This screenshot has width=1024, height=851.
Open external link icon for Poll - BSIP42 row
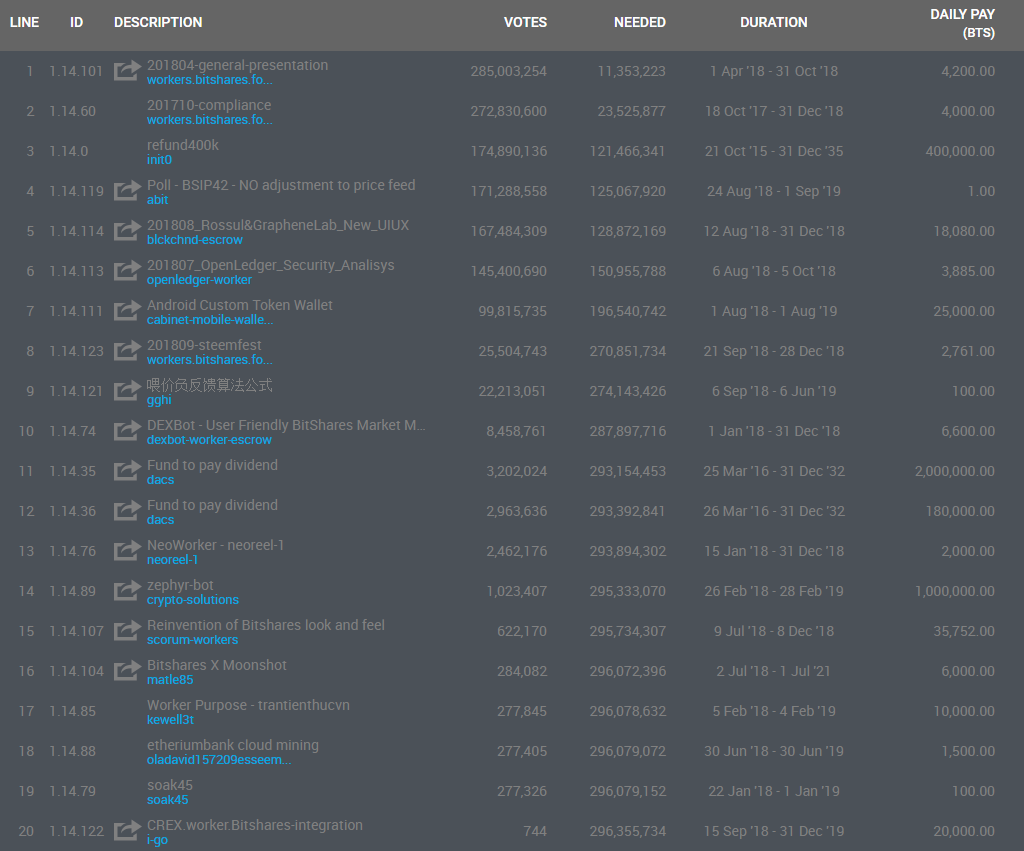pyautogui.click(x=127, y=190)
